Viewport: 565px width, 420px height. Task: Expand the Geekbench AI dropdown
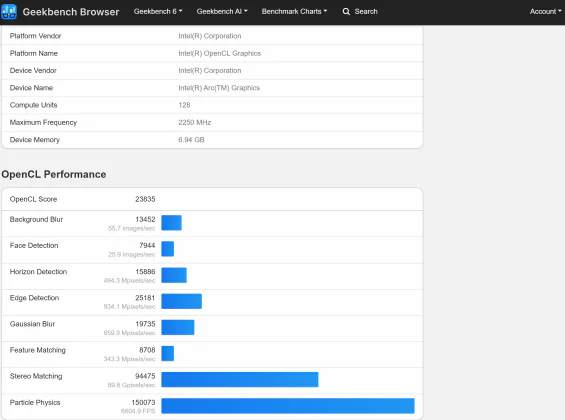(222, 12)
